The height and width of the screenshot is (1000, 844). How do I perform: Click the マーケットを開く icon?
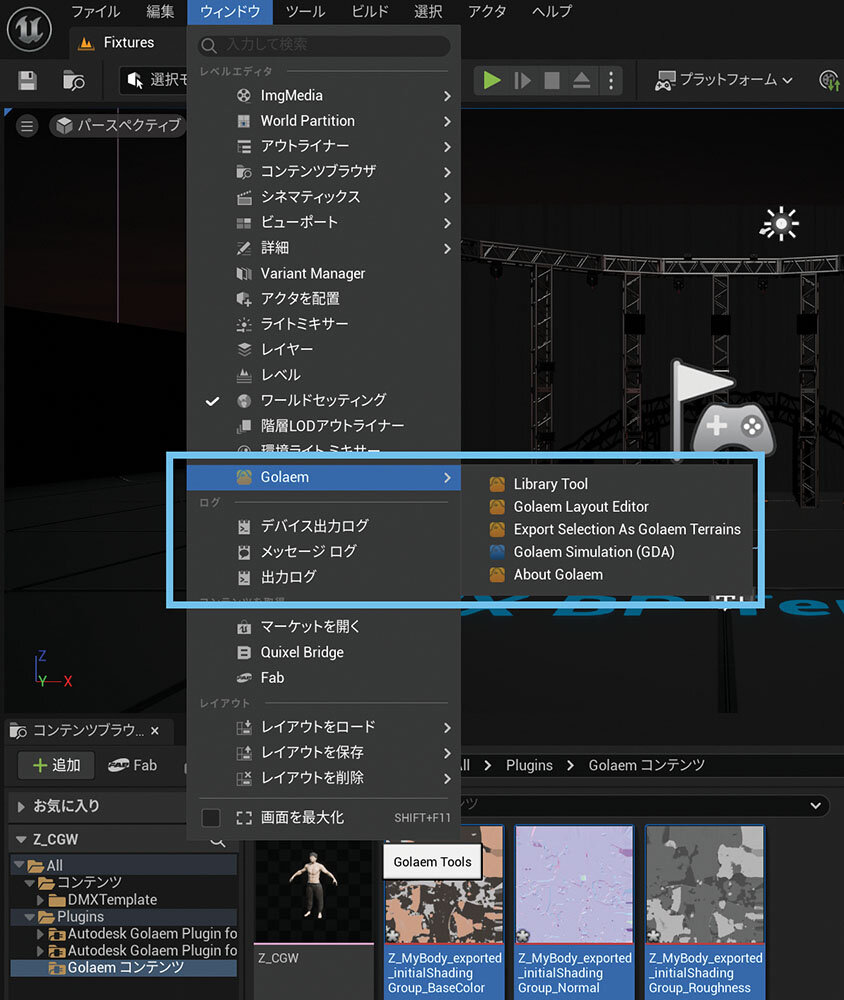[244, 628]
